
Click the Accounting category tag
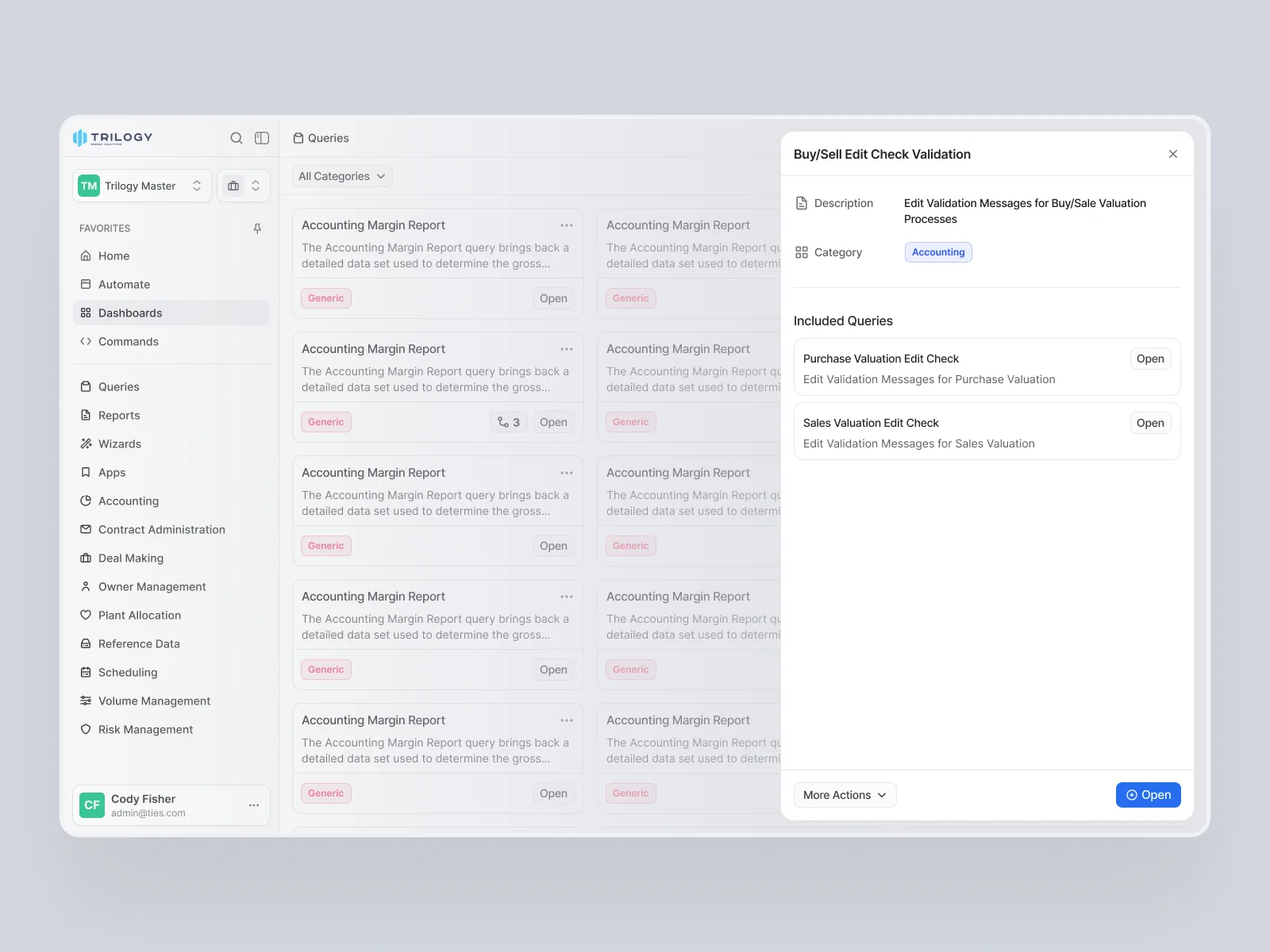pos(938,252)
